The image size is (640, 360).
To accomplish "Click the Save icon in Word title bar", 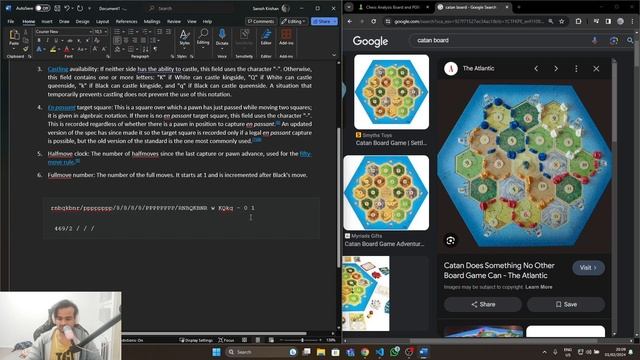I will (x=58, y=8).
